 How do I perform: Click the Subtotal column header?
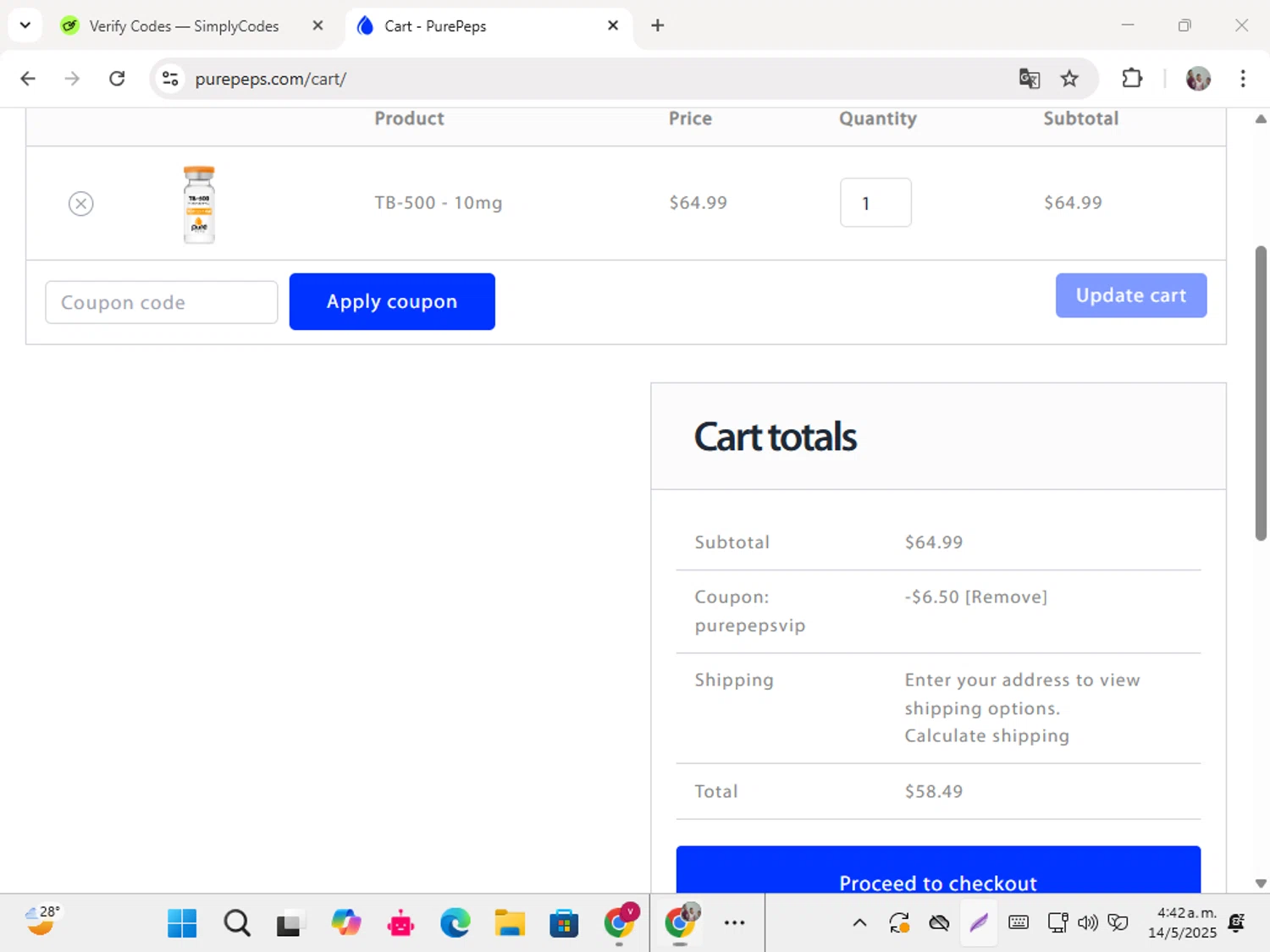(x=1081, y=118)
